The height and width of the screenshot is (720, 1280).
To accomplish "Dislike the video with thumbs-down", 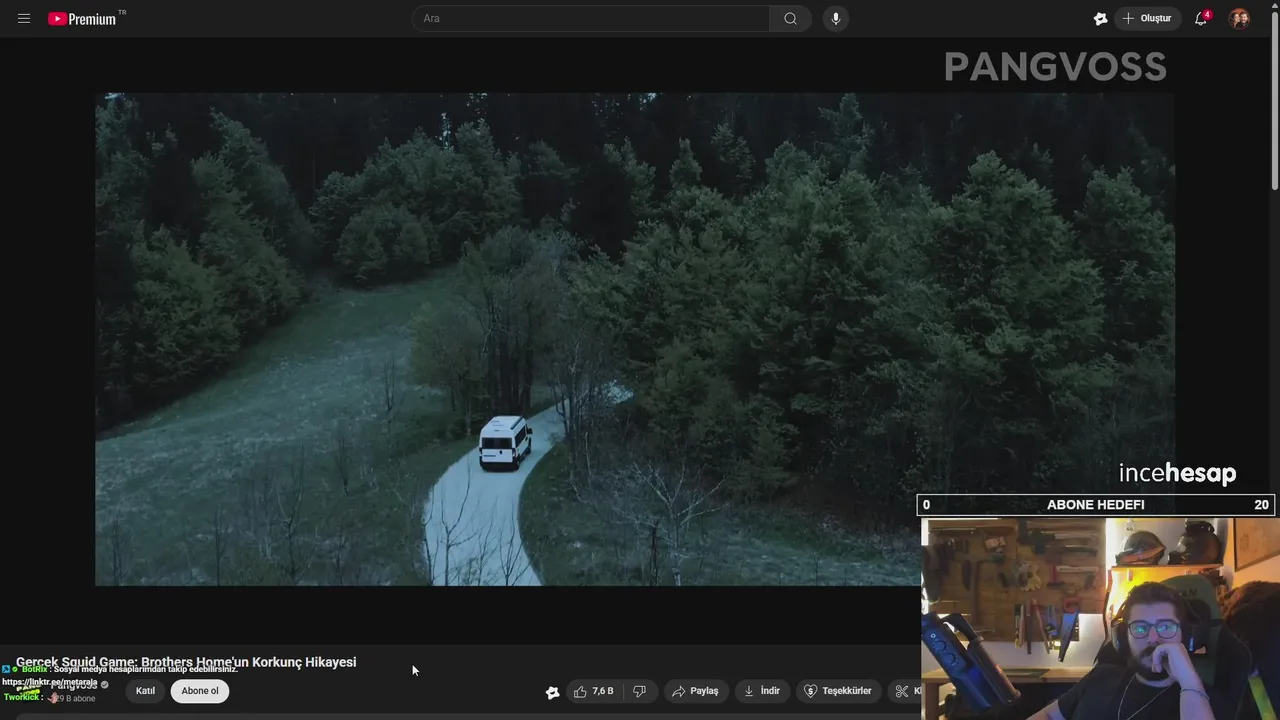I will [639, 691].
